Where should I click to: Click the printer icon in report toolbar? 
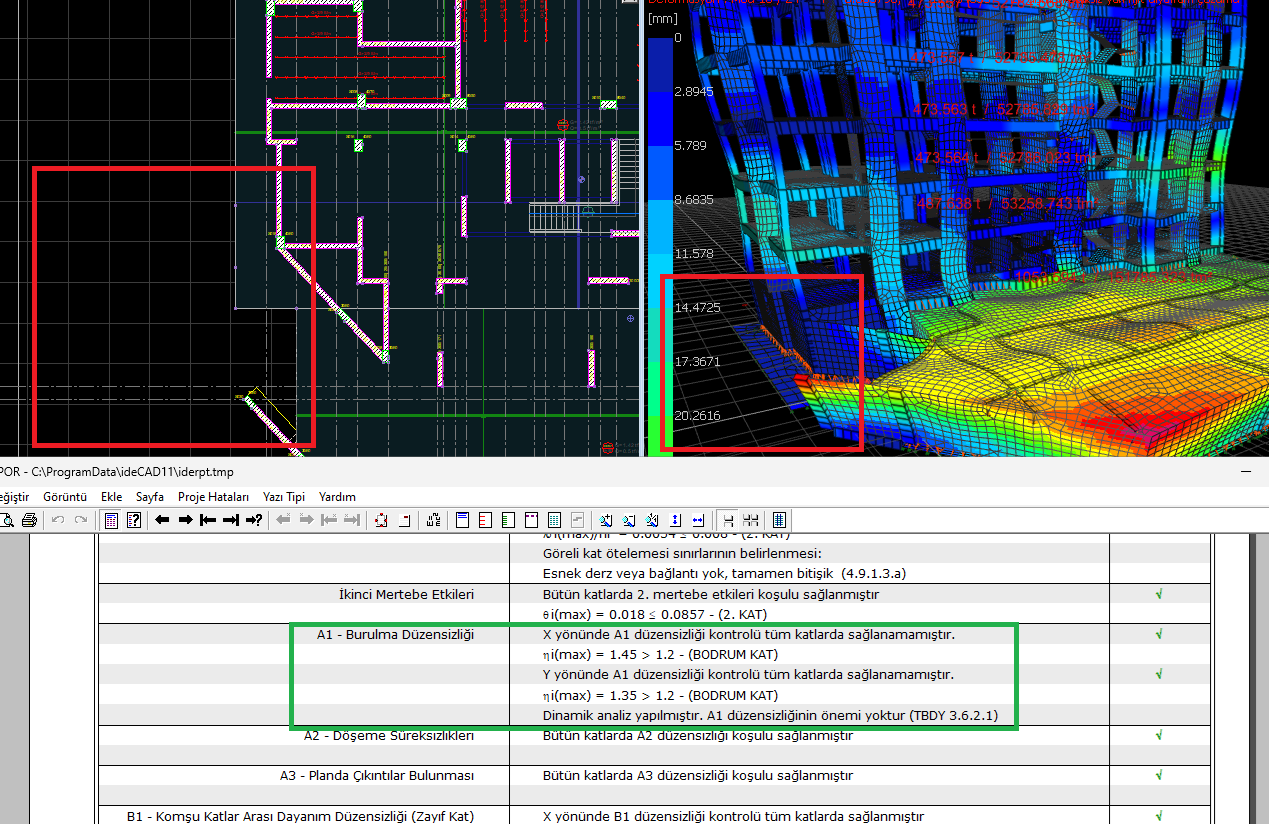pos(29,520)
